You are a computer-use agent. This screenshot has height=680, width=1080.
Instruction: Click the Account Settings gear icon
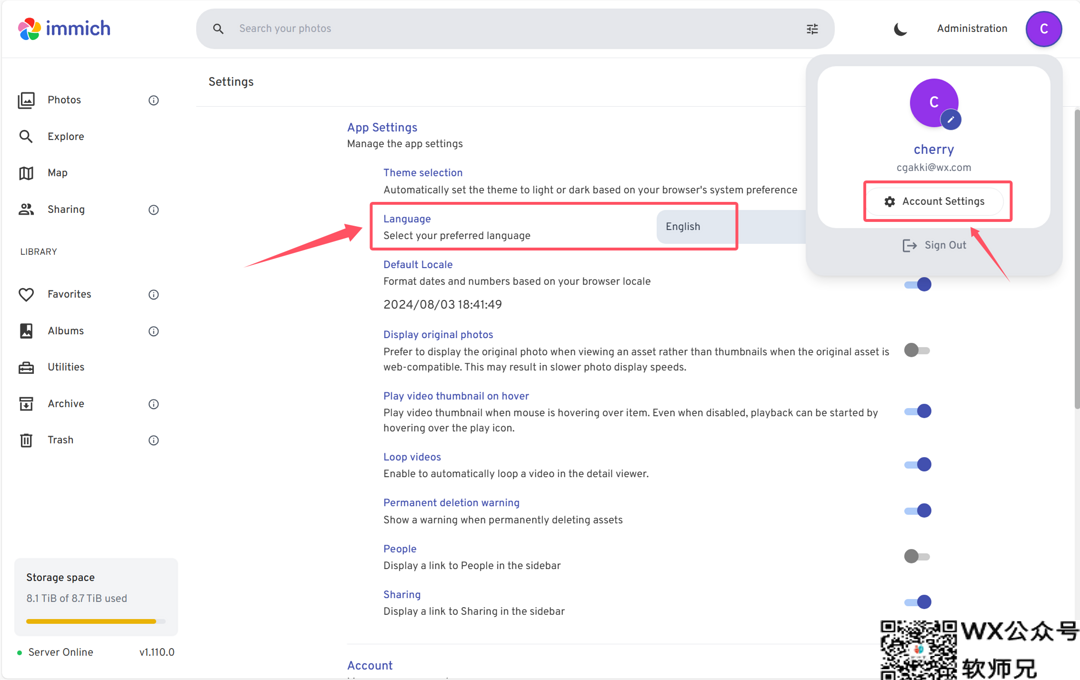tap(889, 202)
